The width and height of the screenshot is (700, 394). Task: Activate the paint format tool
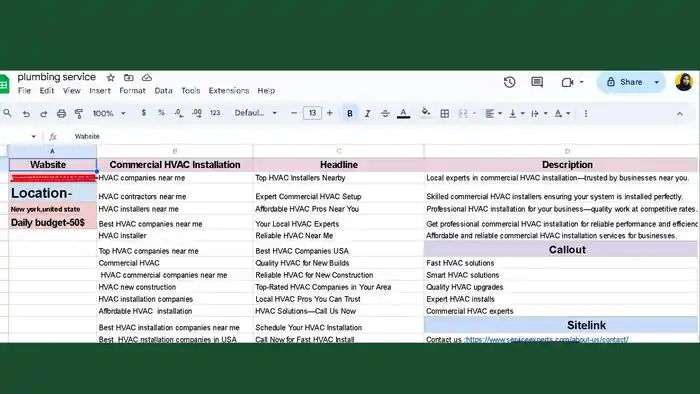pos(79,114)
